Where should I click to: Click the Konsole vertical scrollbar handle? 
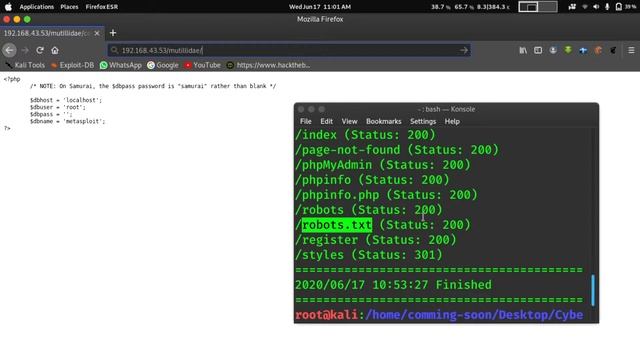click(x=593, y=290)
